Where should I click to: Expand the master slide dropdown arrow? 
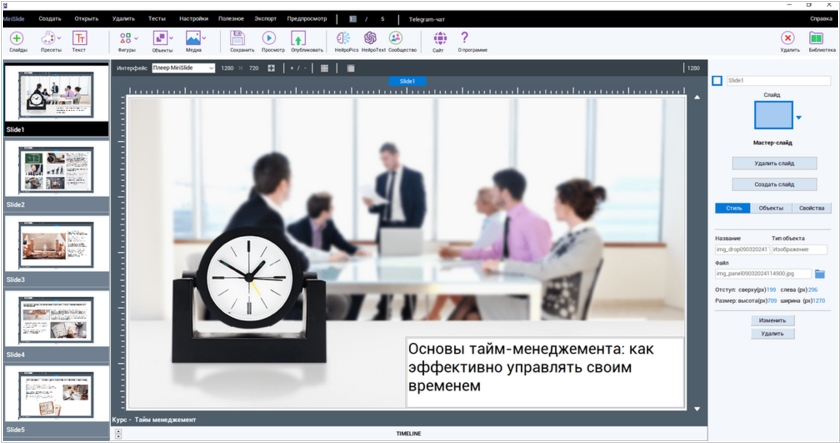tap(798, 117)
